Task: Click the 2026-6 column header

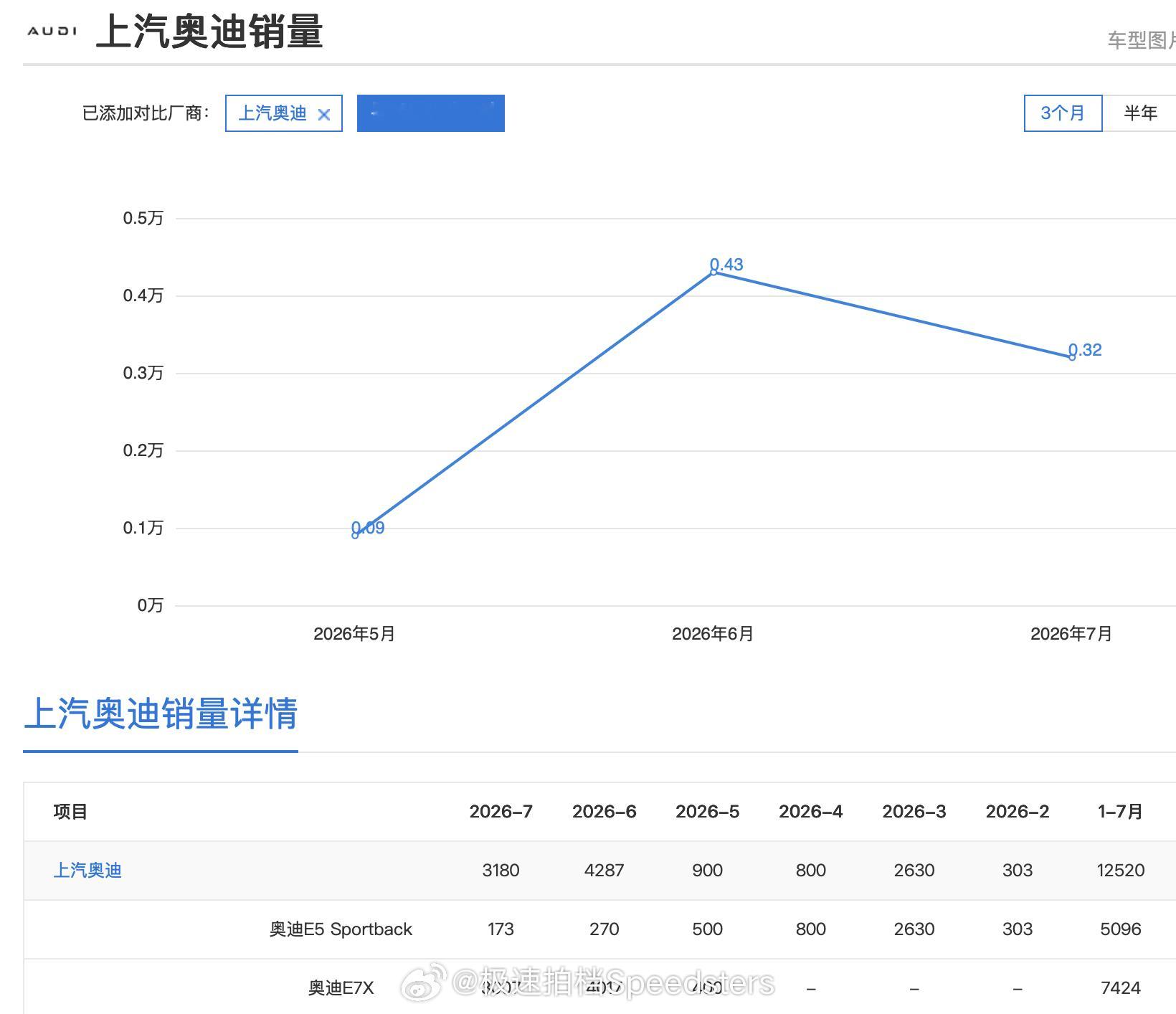Action: (x=604, y=812)
